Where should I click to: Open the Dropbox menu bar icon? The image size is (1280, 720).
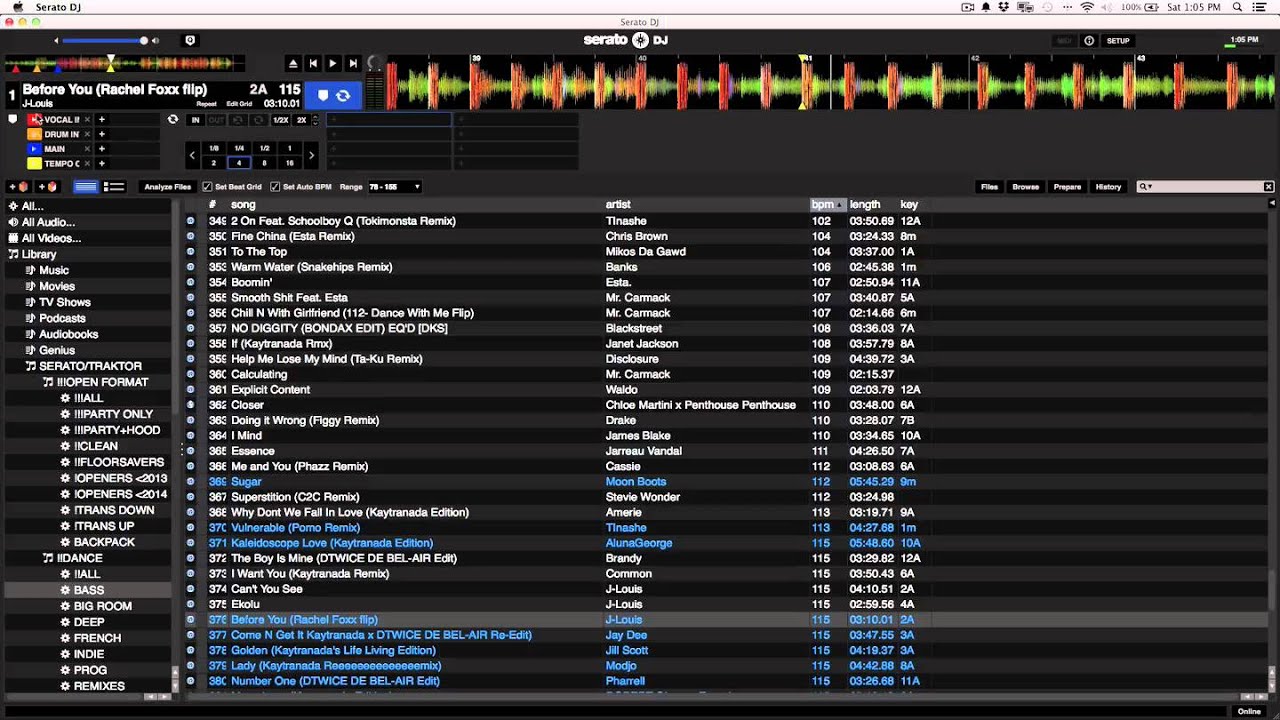click(1006, 7)
